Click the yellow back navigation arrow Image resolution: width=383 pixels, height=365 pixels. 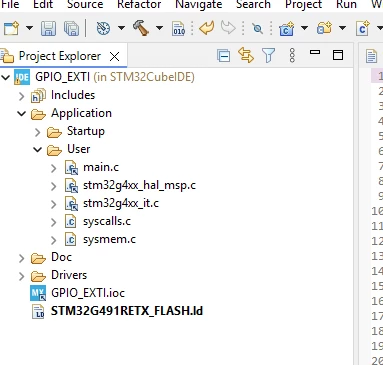(206, 28)
